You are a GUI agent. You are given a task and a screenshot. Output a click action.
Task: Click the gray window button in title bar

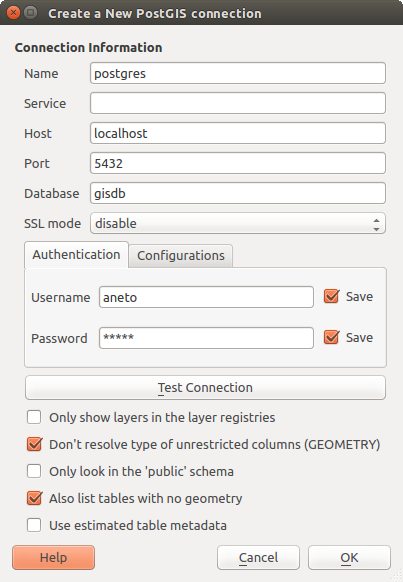coord(31,13)
